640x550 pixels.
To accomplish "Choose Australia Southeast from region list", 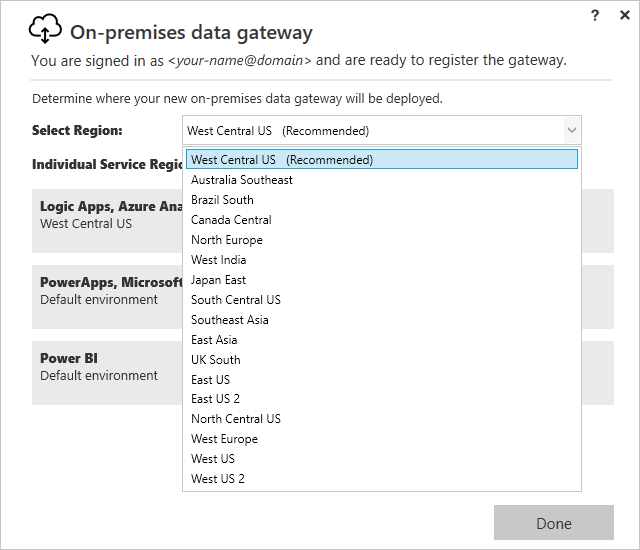I will pyautogui.click(x=242, y=180).
